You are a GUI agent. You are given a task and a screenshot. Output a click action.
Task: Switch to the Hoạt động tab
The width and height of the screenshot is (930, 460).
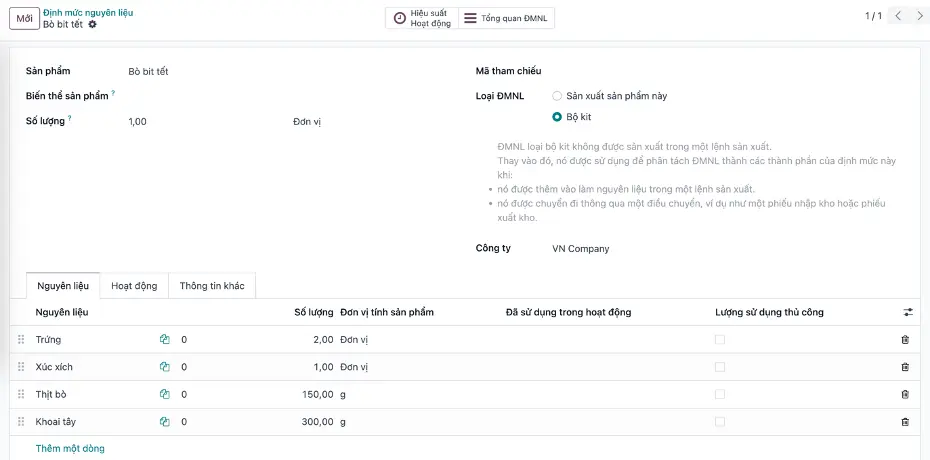coord(134,286)
